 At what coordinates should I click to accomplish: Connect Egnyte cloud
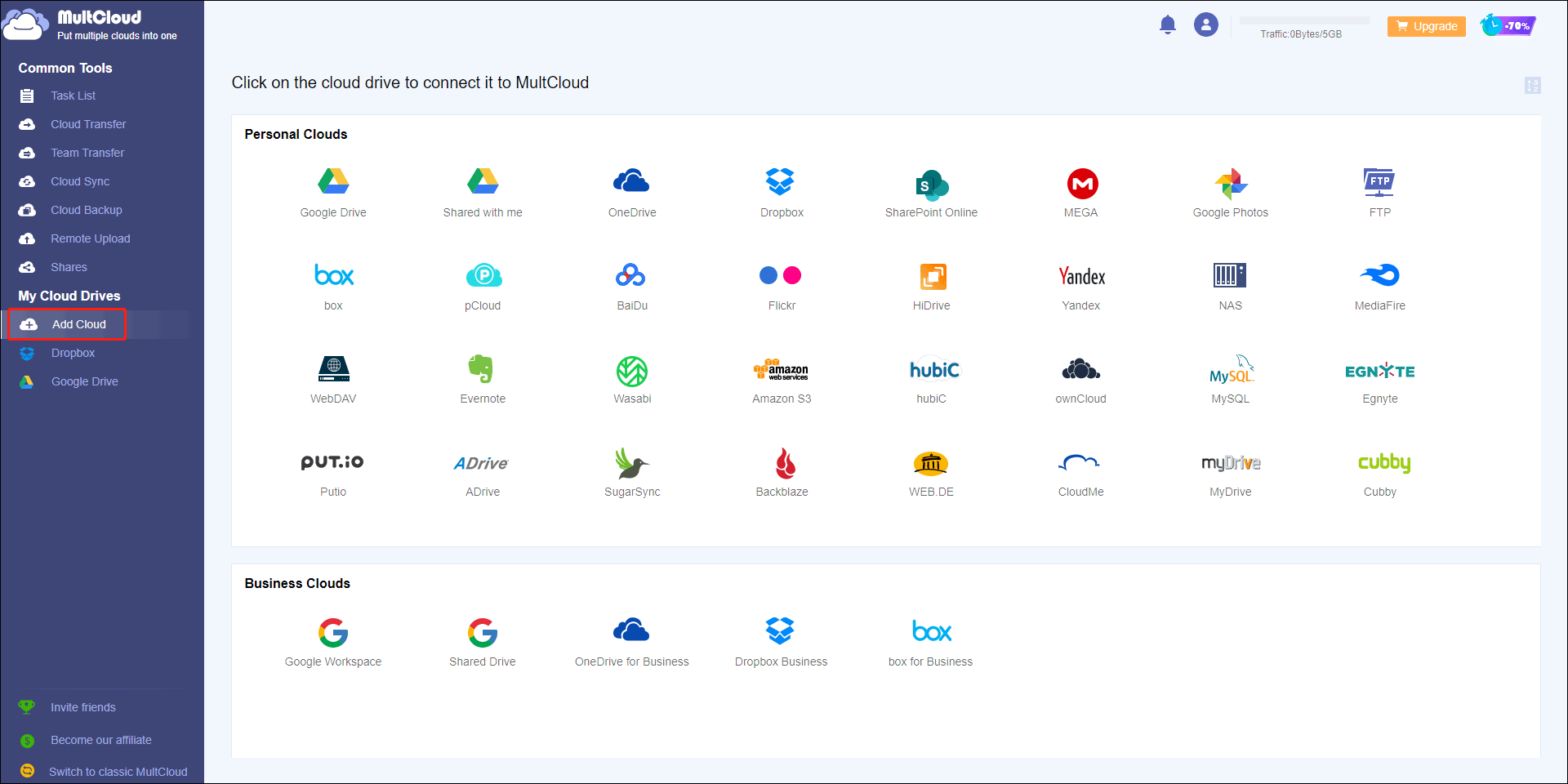tap(1379, 371)
